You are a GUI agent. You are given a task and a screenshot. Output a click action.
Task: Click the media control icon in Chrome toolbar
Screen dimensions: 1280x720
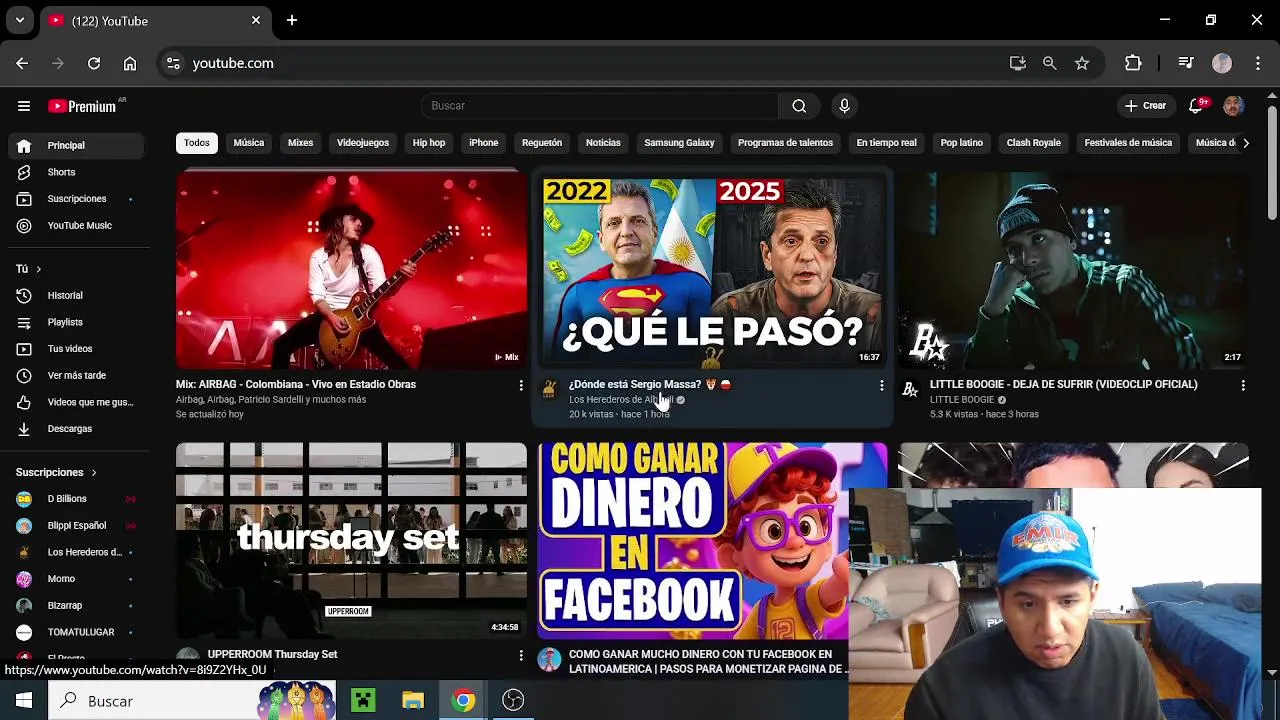[1186, 63]
